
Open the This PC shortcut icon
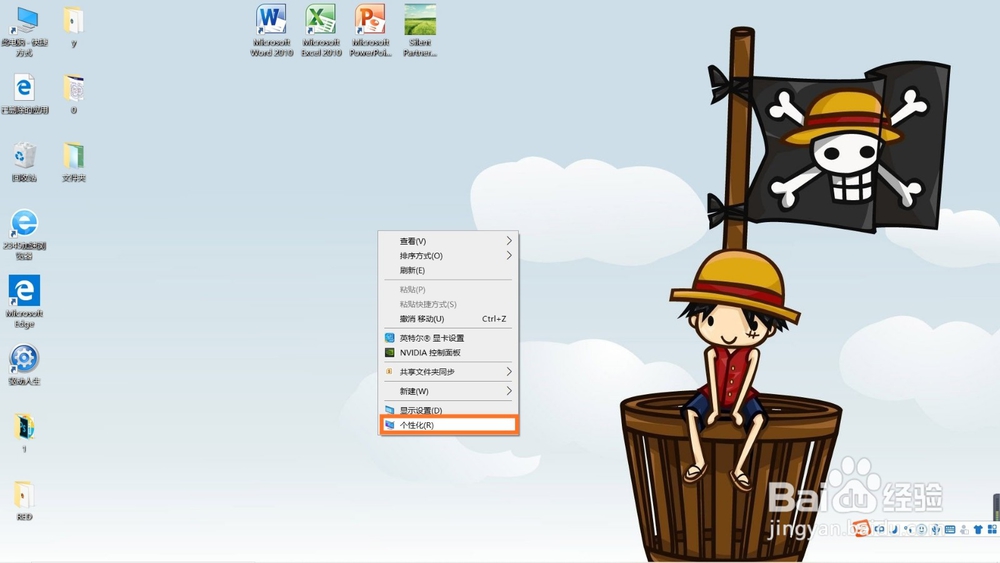(24, 31)
